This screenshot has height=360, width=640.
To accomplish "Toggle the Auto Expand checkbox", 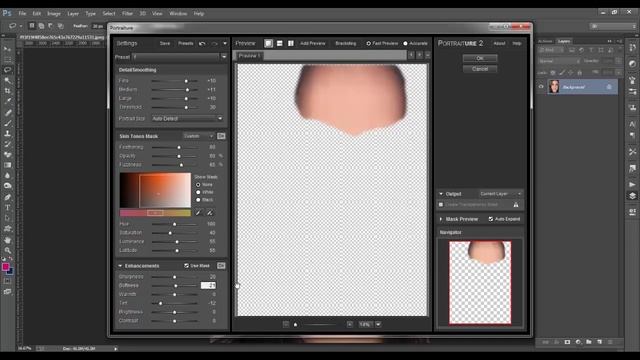I will (x=491, y=219).
